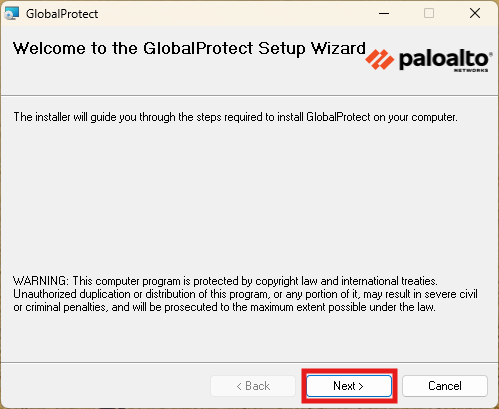Click the greyed-out maximize window icon
Image resolution: width=499 pixels, height=409 pixels.
tap(429, 13)
